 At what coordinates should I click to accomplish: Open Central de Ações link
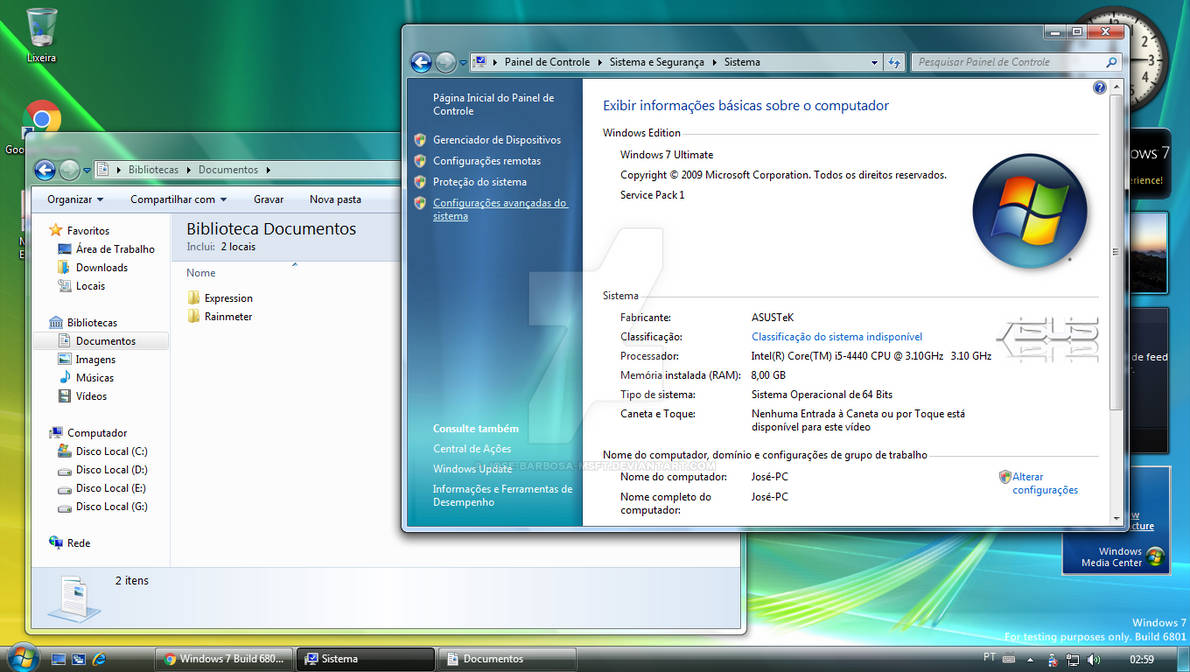(x=472, y=449)
